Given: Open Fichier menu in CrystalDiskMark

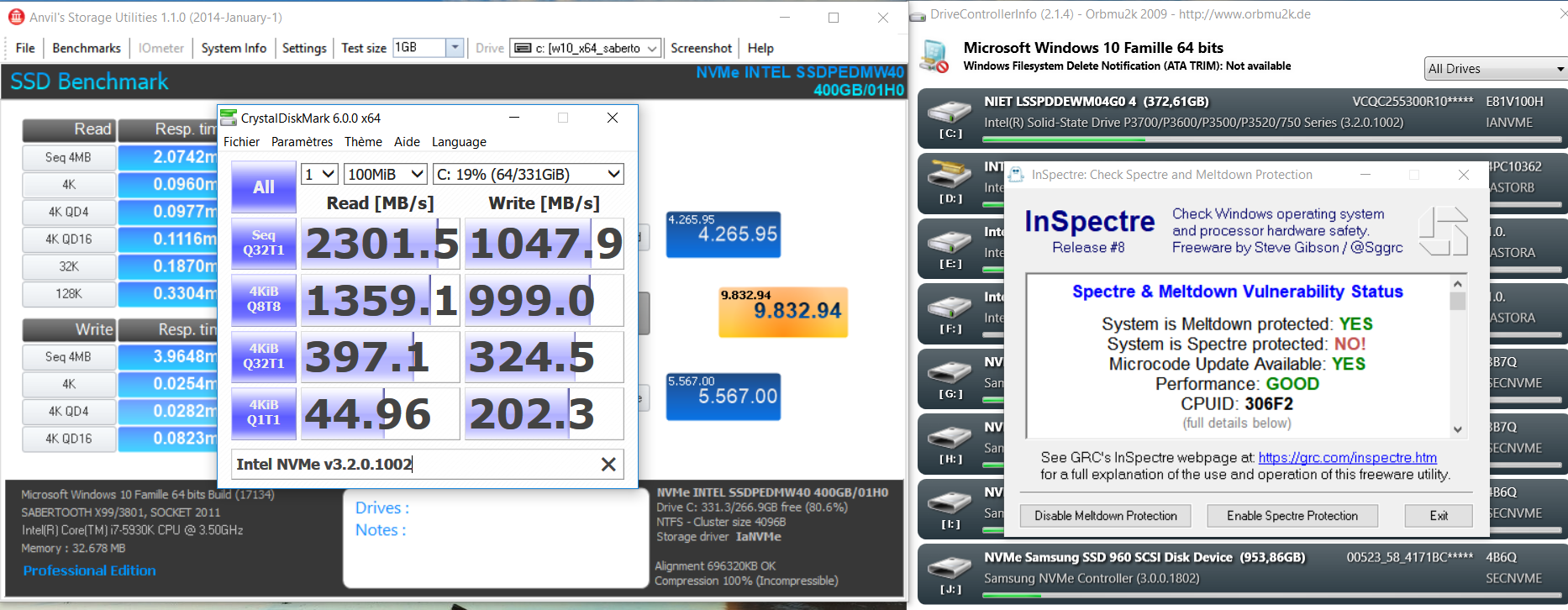Looking at the screenshot, I should click(241, 141).
